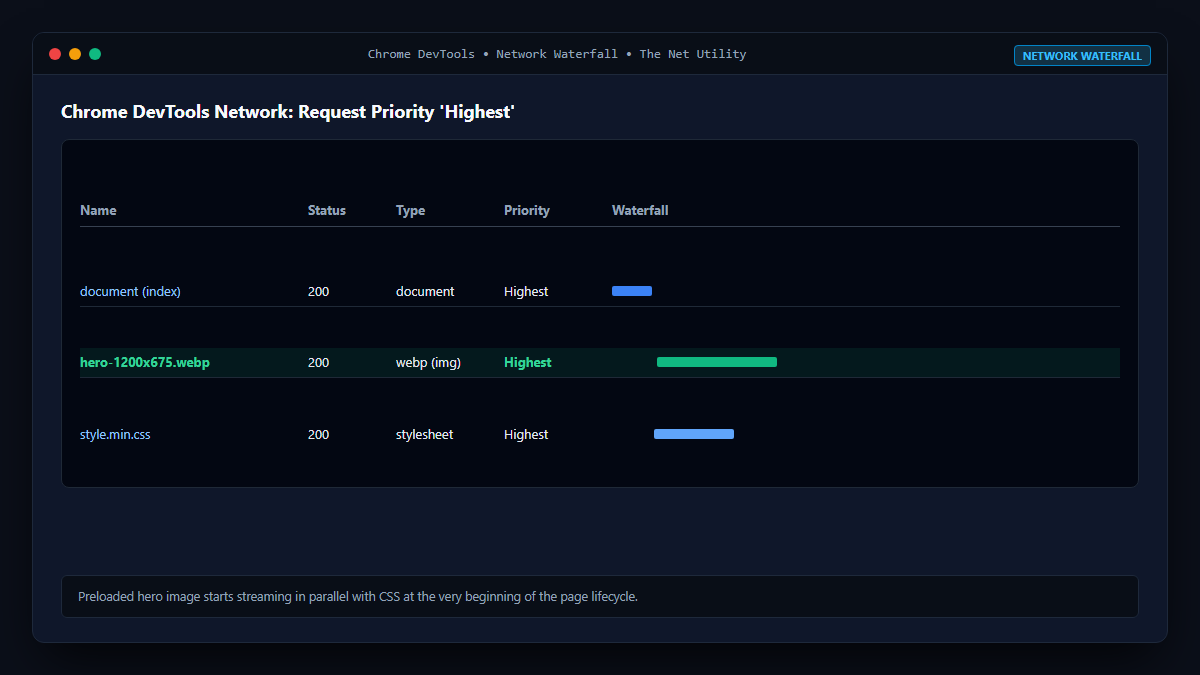Click green Highest priority of hero image row
The width and height of the screenshot is (1200, 675).
tap(528, 363)
